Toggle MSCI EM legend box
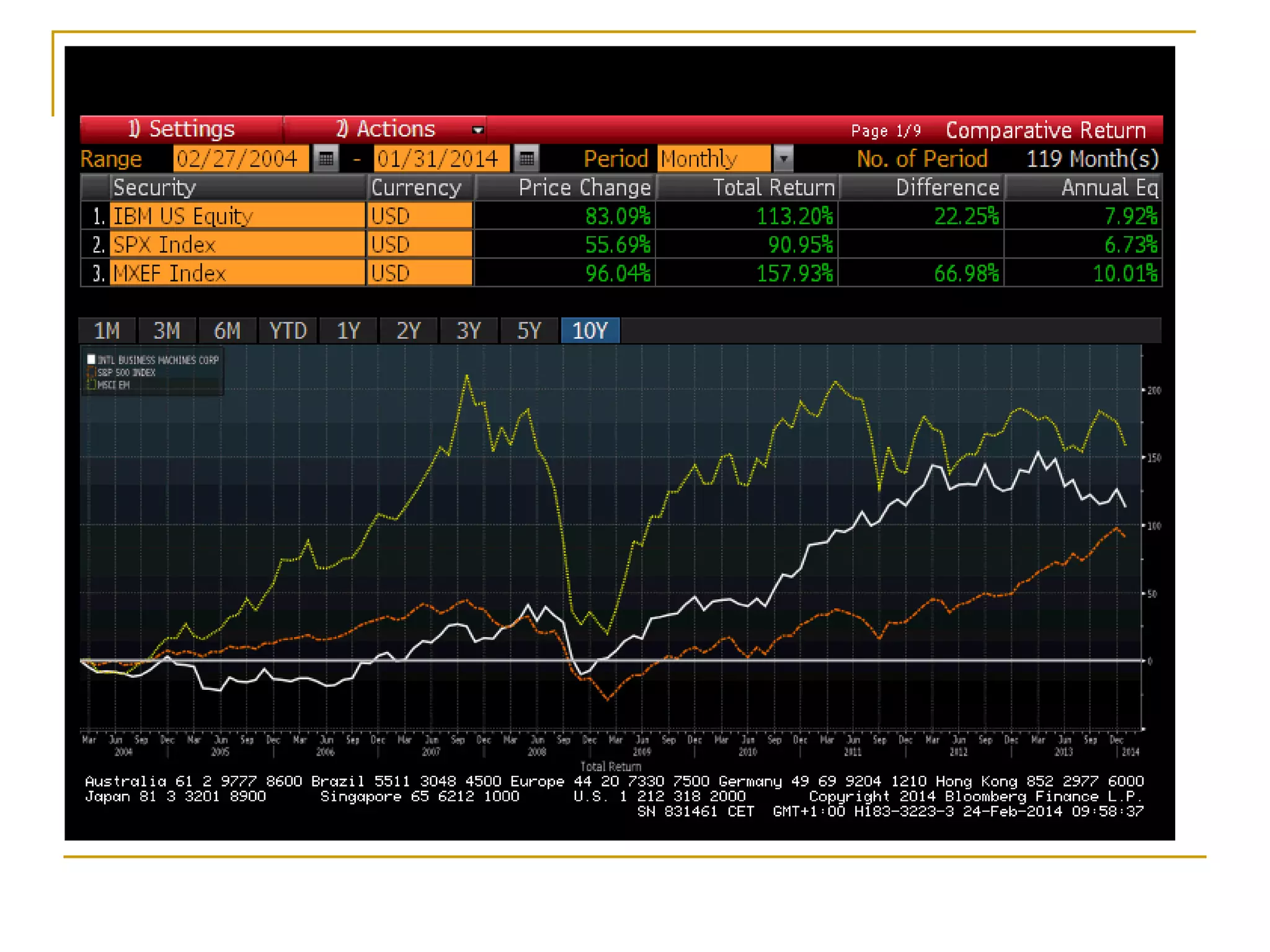The height and width of the screenshot is (952, 1270). coord(91,385)
